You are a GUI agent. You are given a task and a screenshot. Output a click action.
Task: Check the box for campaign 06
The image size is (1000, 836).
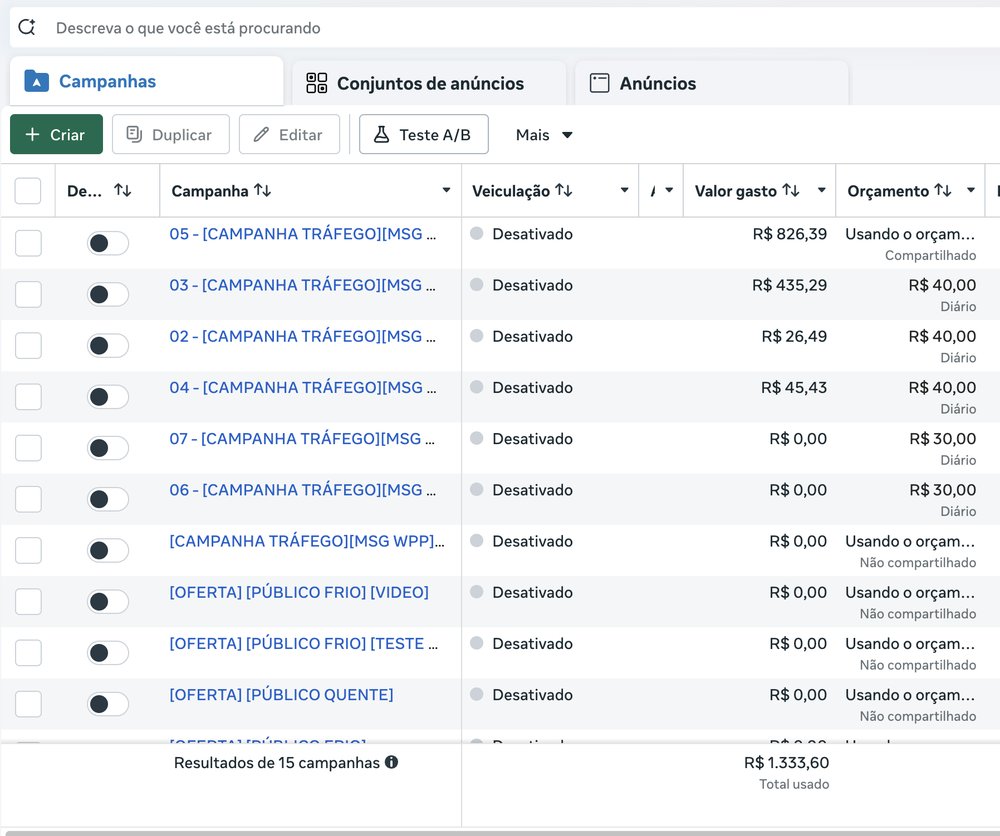pos(28,499)
